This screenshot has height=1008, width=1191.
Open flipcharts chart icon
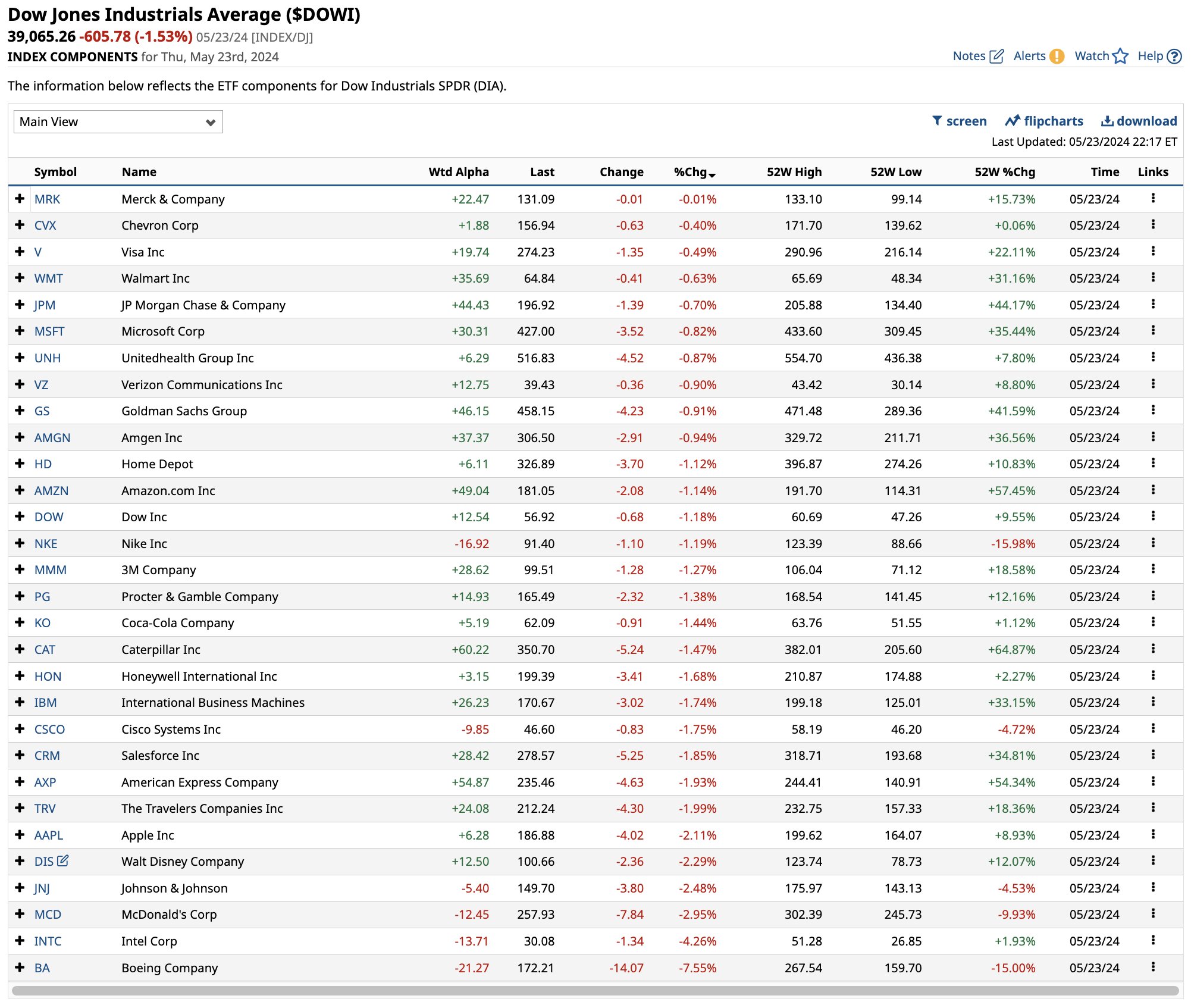[x=1013, y=121]
